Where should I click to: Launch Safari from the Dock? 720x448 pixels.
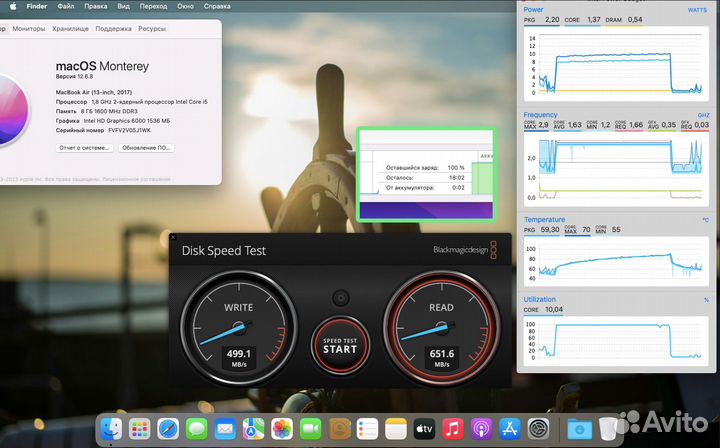168,430
